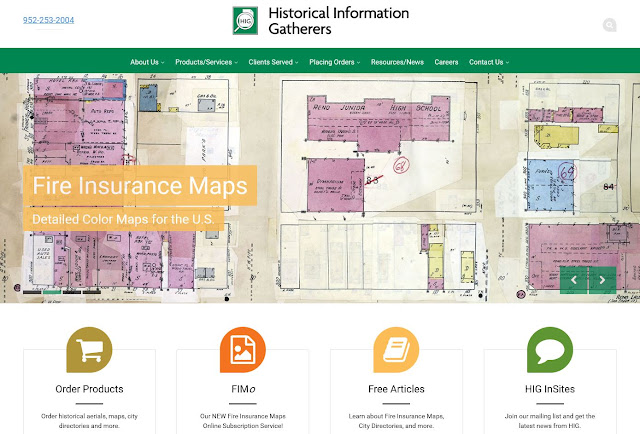Click the Order Products shopping cart icon
Viewport: 640px width, 434px height.
89,350
